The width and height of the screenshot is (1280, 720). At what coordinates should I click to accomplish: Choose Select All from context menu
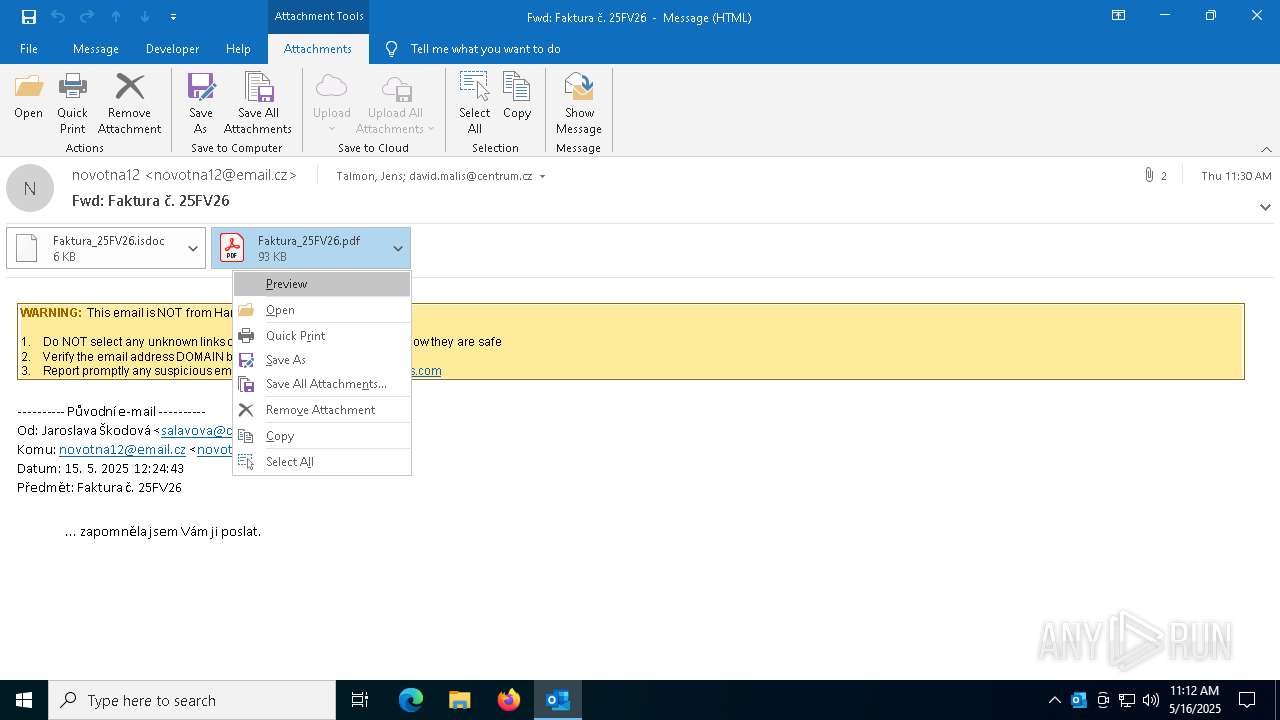click(322, 462)
